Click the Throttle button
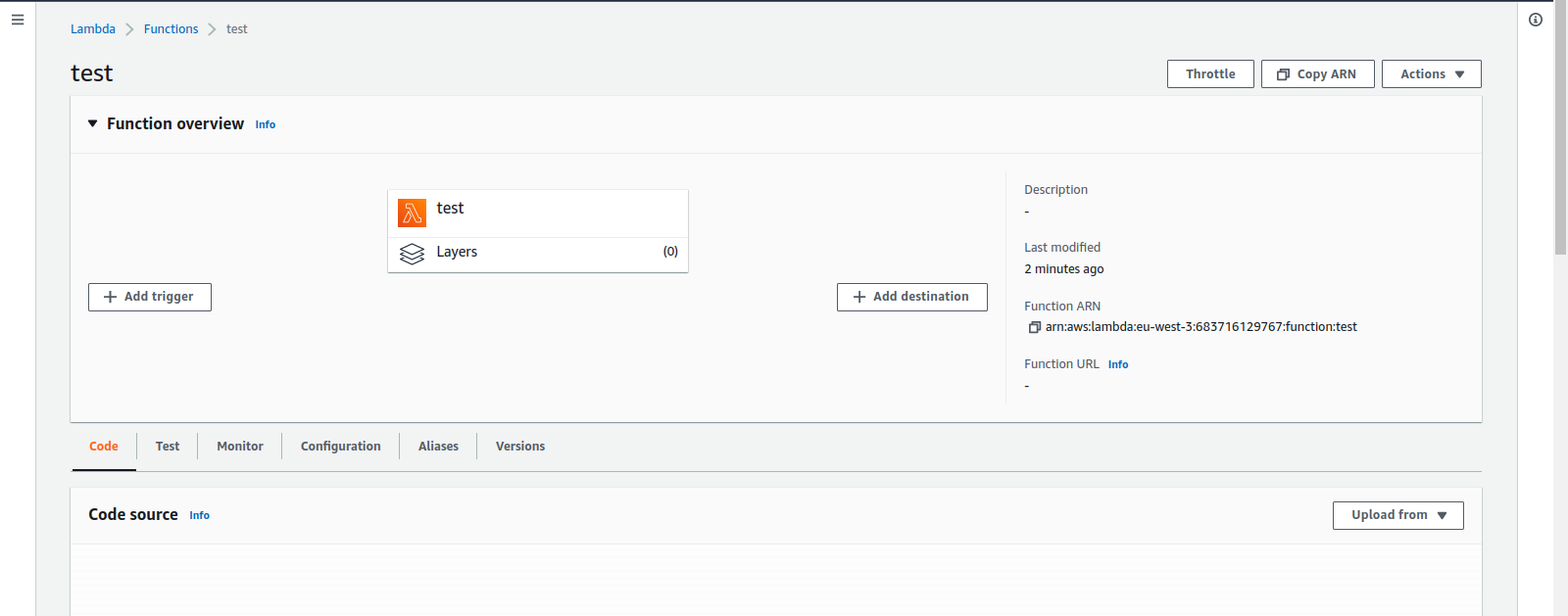The width and height of the screenshot is (1568, 616). tap(1210, 74)
